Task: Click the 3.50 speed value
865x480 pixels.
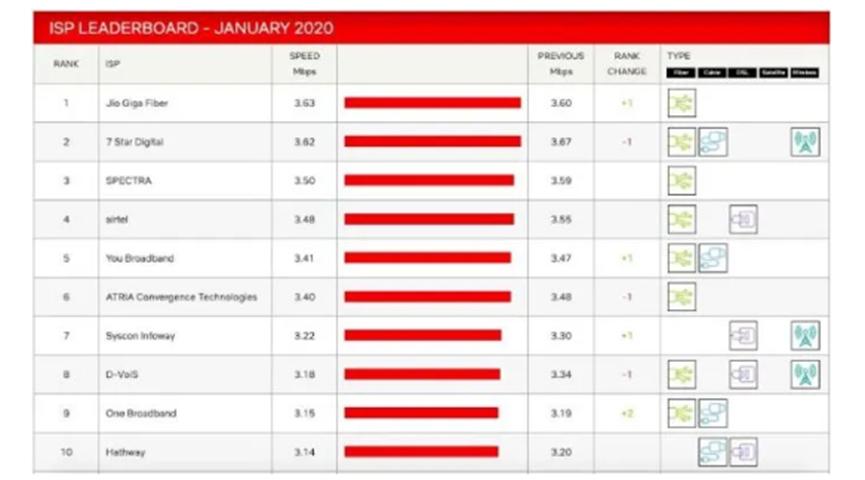Action: [305, 180]
